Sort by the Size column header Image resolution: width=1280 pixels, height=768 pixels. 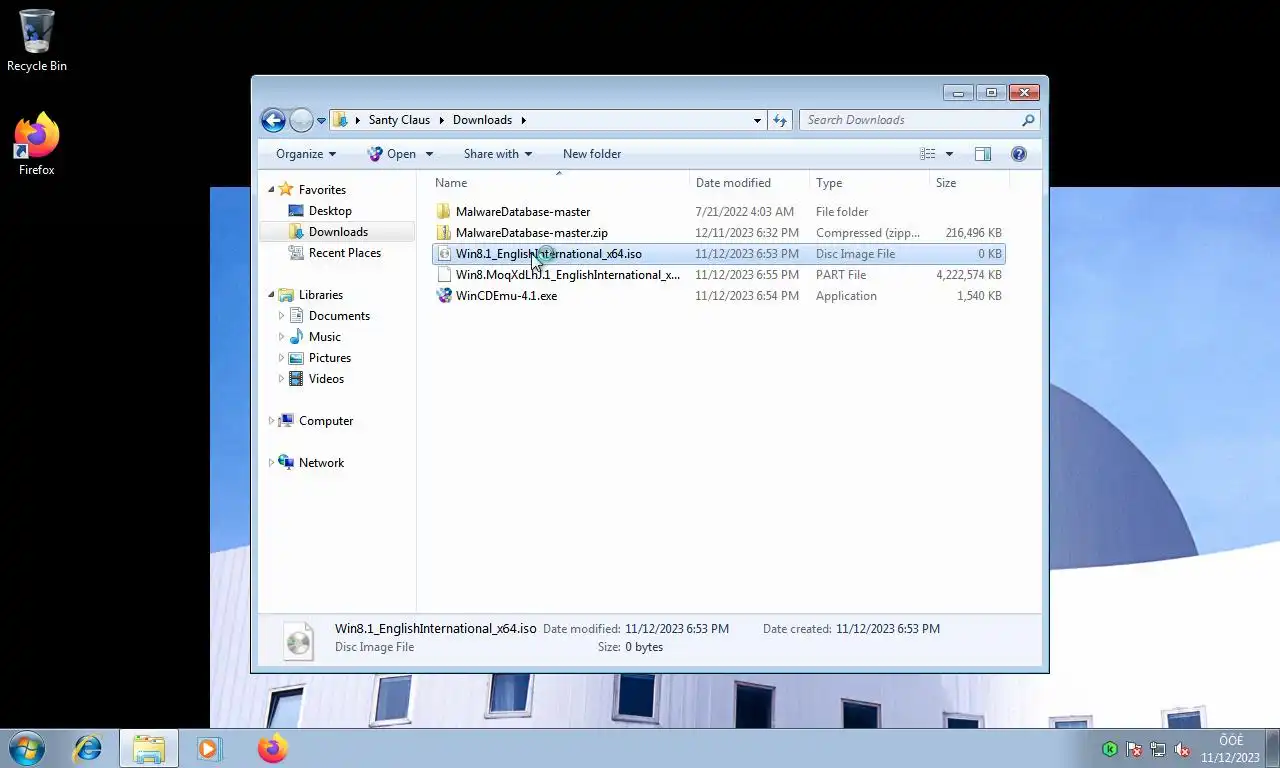968,183
